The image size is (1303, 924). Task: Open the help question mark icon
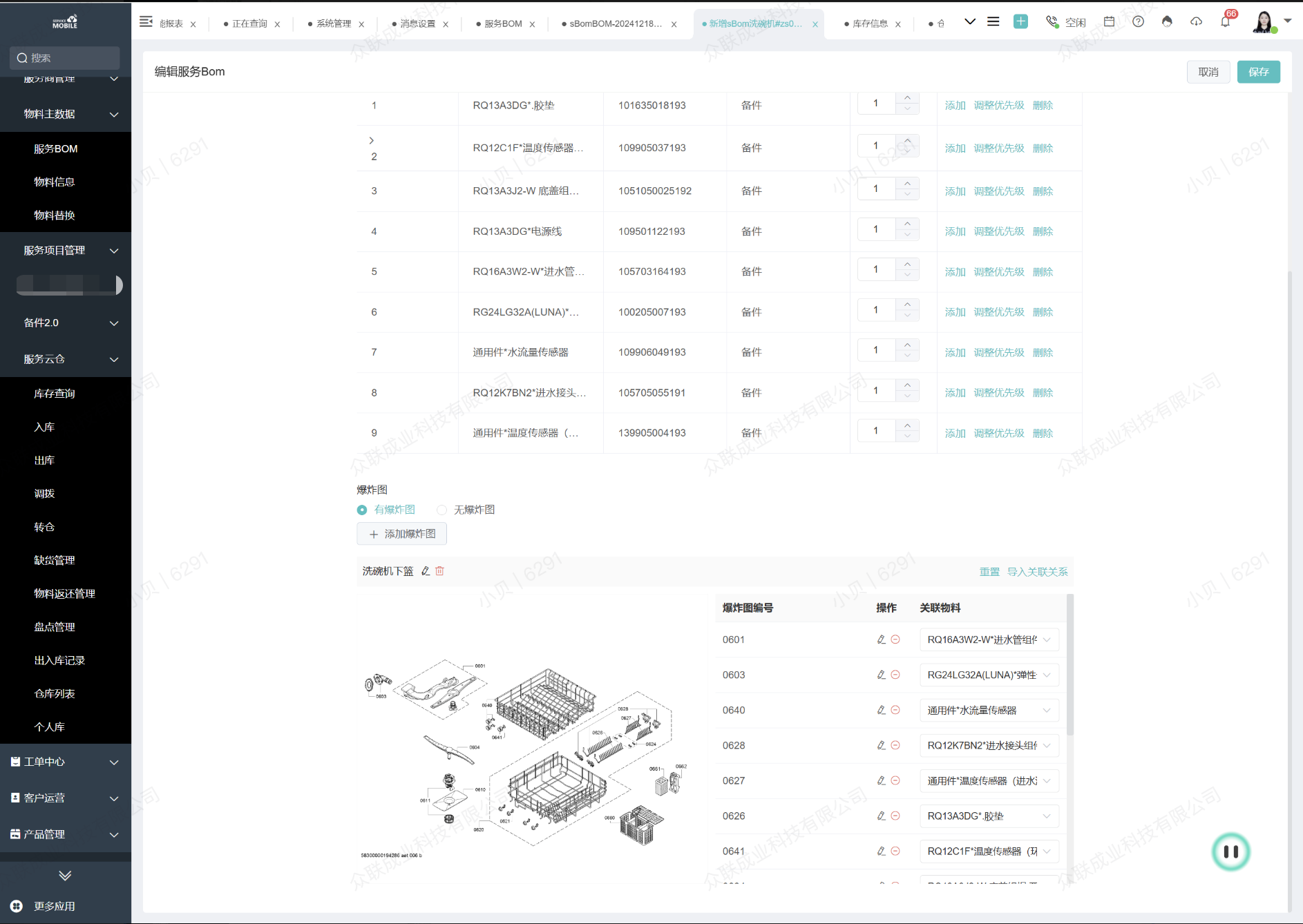(1138, 21)
